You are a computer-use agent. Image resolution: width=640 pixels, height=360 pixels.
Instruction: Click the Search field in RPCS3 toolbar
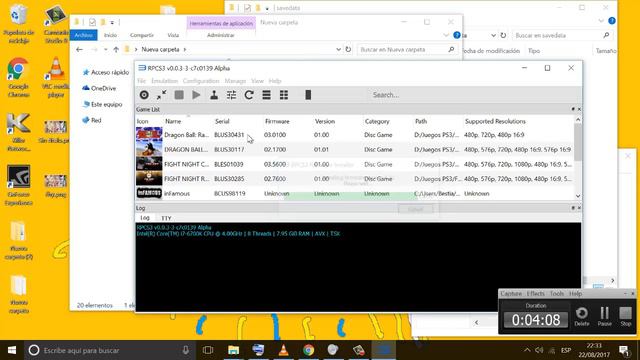[x=473, y=95]
